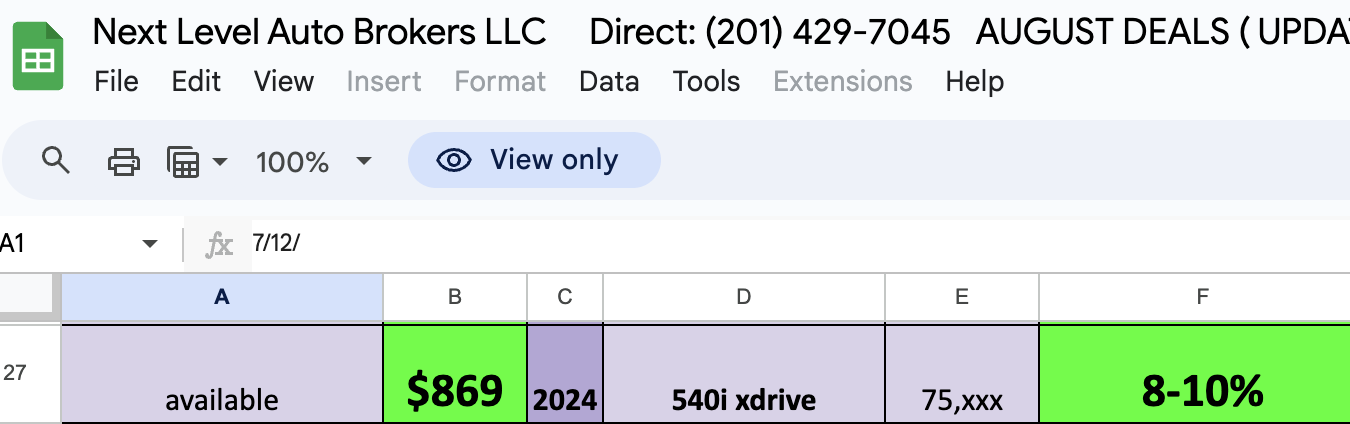Click the green $869 cell
This screenshot has width=1350, height=424.
pos(455,373)
